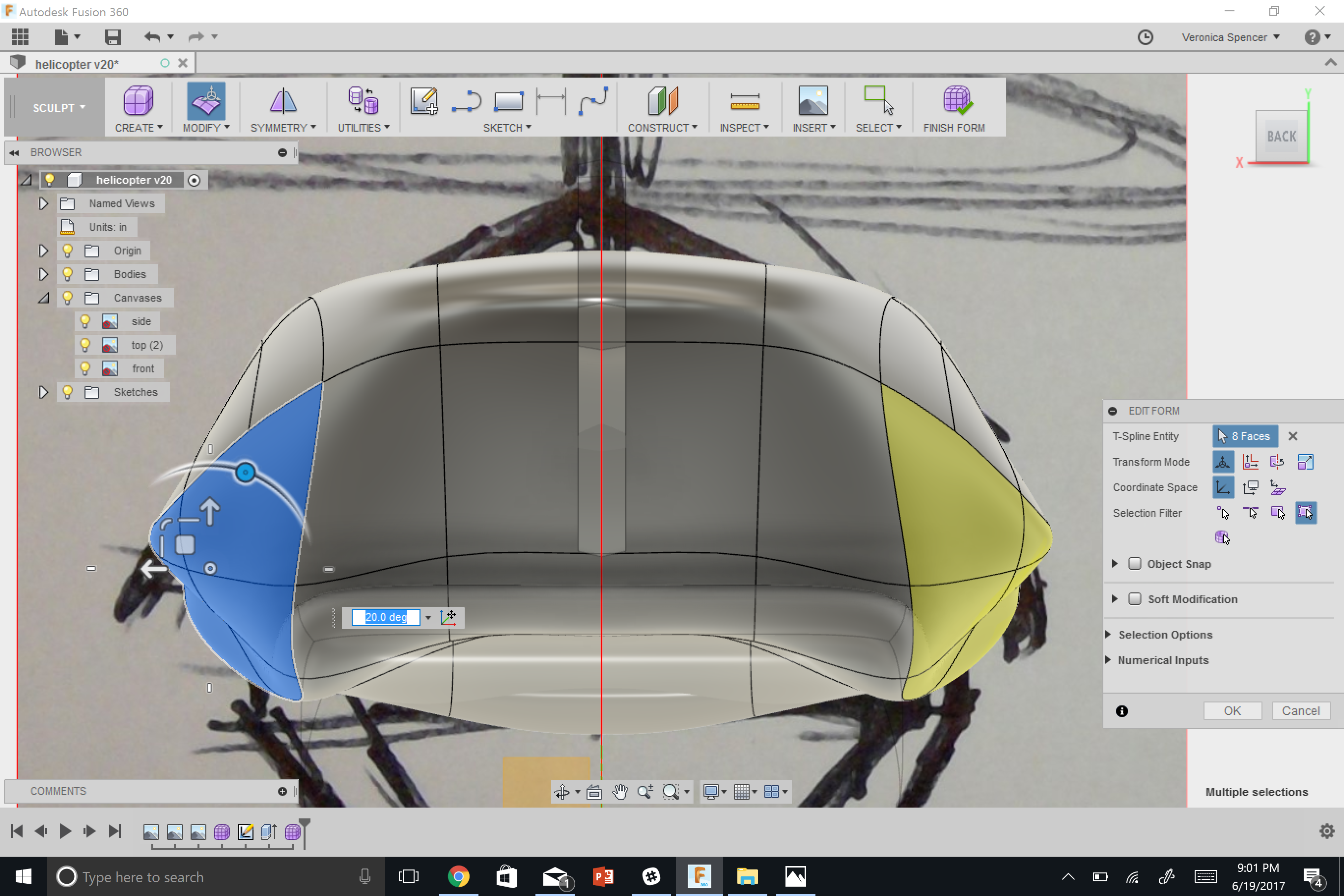Set selection filter to Body
The height and width of the screenshot is (896, 1344).
(x=1222, y=537)
